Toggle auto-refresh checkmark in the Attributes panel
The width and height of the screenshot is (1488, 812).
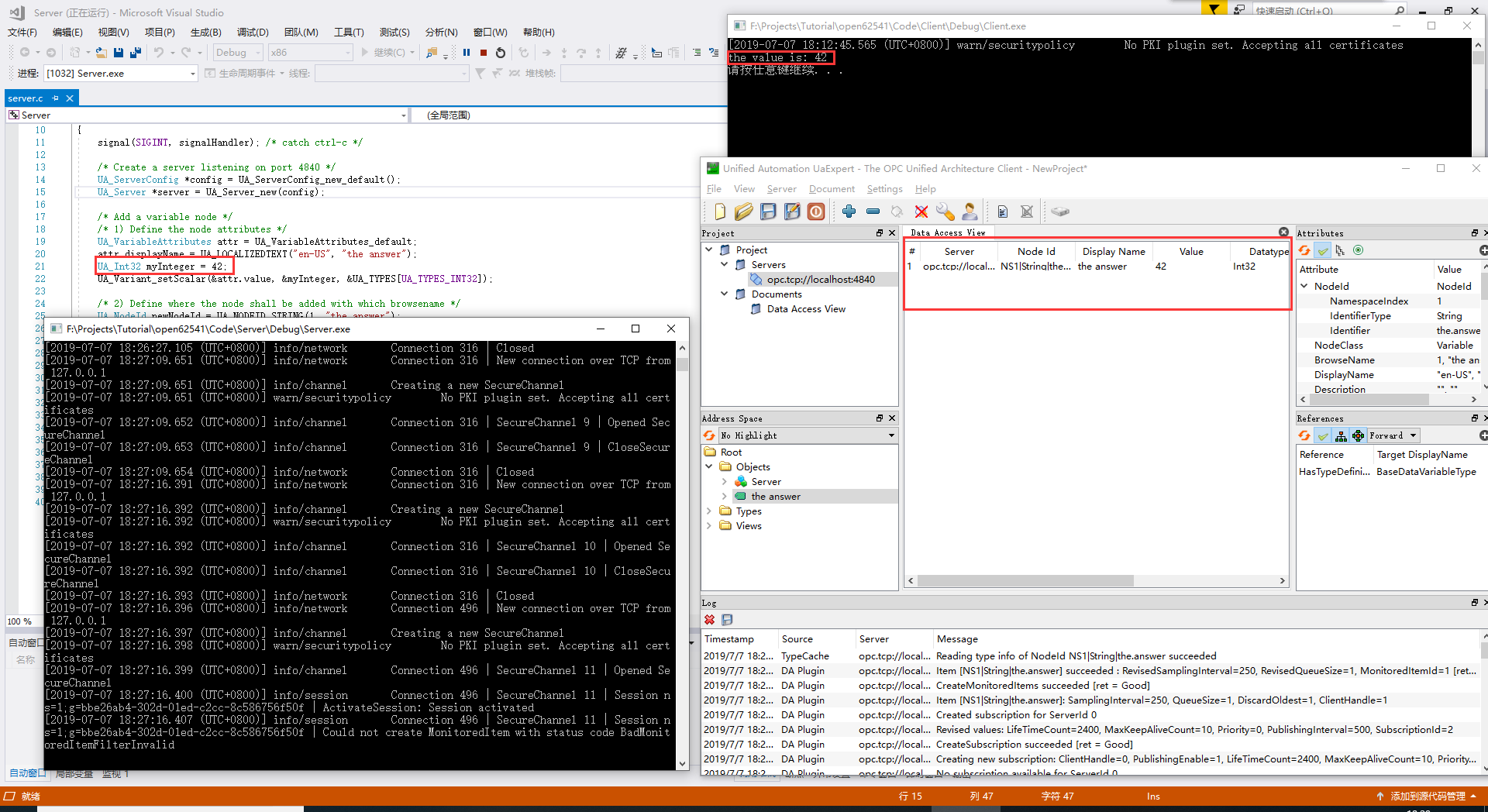point(1323,250)
